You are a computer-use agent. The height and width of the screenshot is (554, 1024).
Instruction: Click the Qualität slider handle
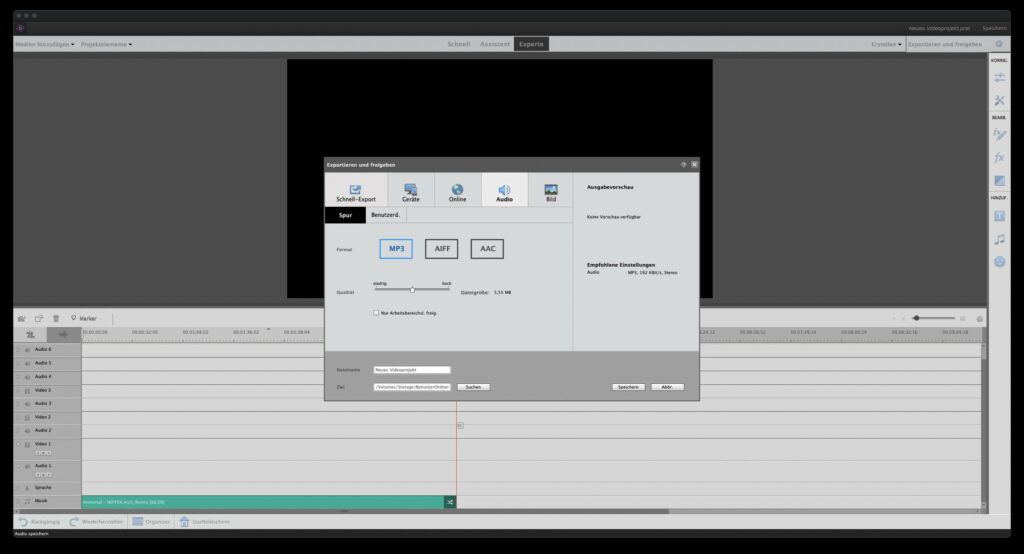[412, 290]
